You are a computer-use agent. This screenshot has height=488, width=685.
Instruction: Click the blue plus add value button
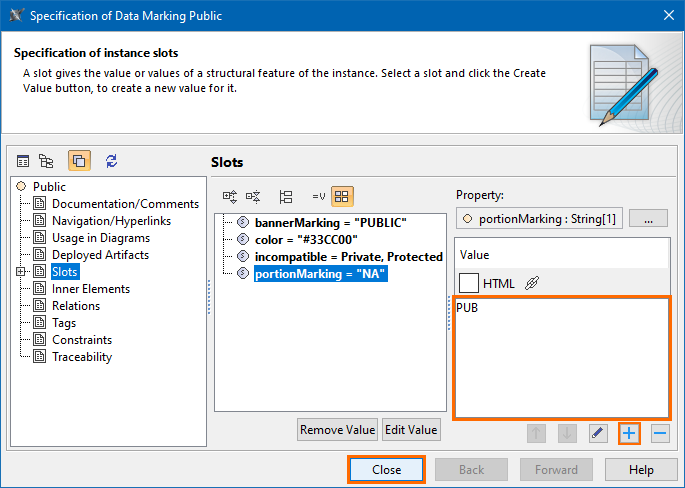coord(629,433)
